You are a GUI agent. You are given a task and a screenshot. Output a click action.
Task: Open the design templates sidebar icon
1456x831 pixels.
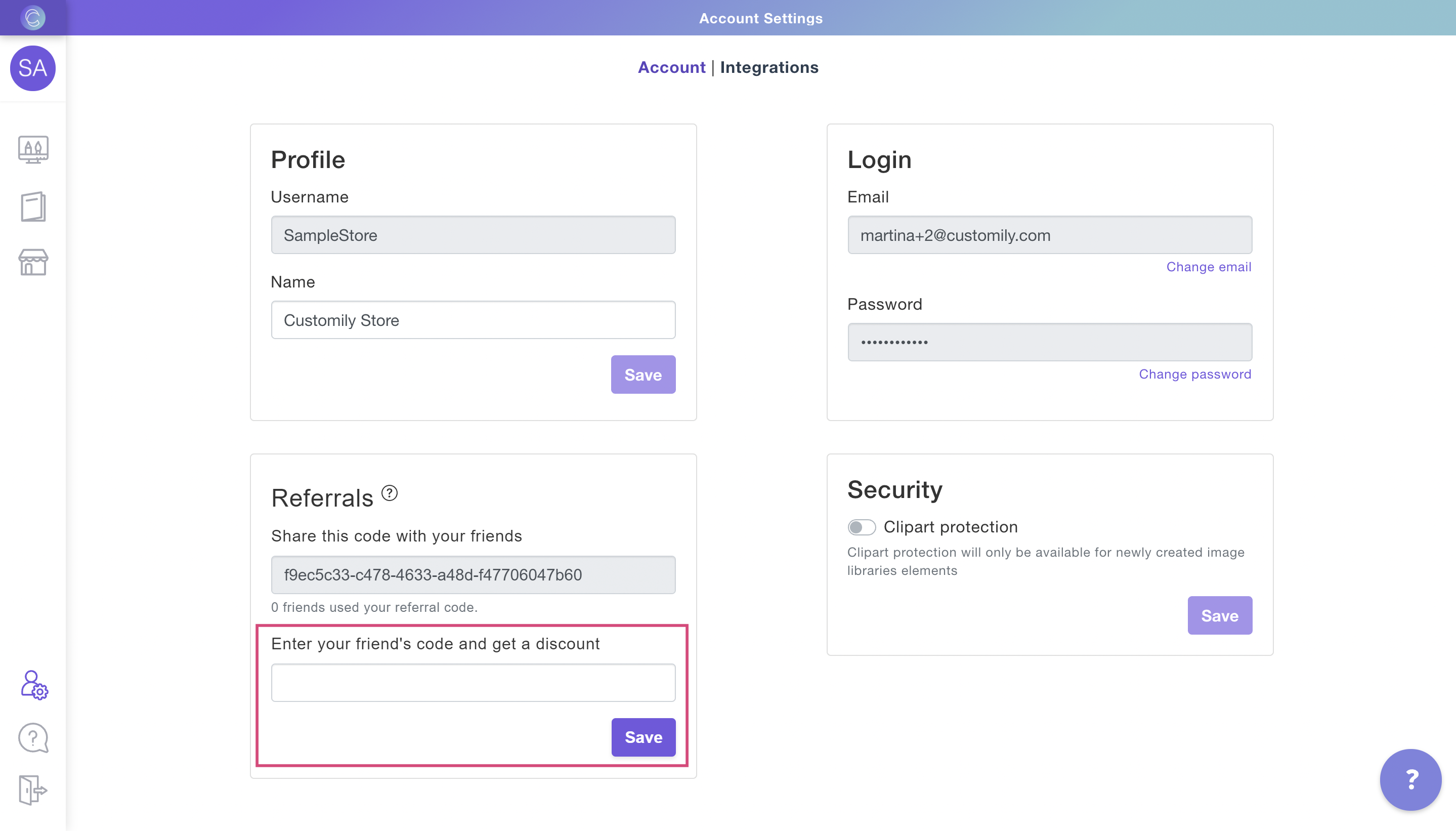(33, 149)
